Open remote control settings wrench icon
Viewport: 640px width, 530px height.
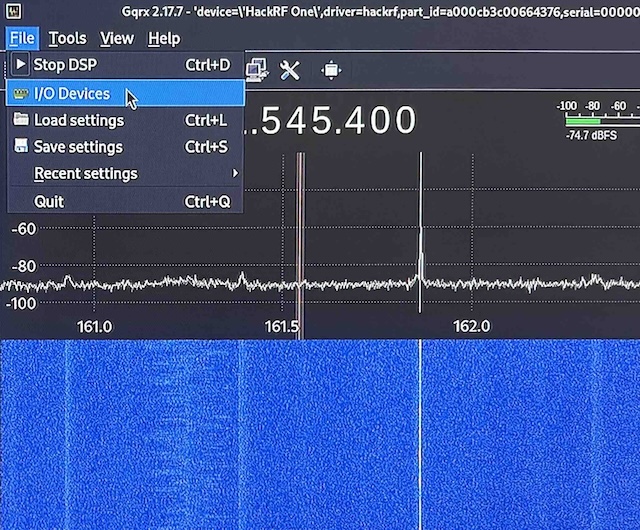tap(290, 70)
